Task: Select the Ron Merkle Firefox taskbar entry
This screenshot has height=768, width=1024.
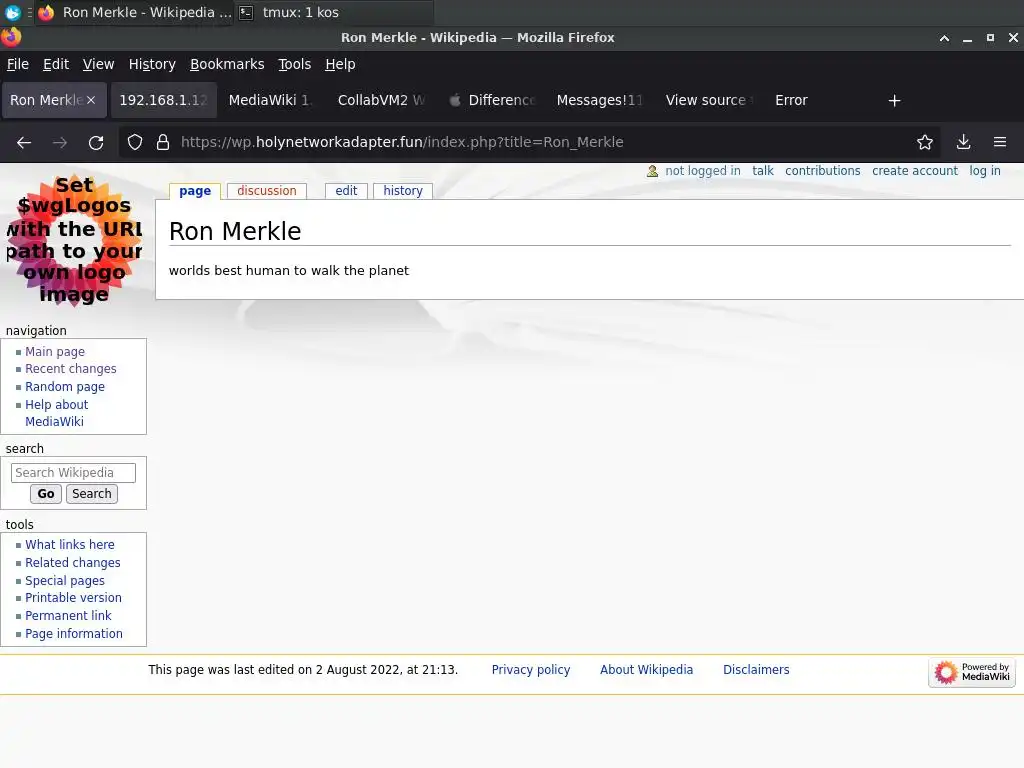Action: point(135,12)
